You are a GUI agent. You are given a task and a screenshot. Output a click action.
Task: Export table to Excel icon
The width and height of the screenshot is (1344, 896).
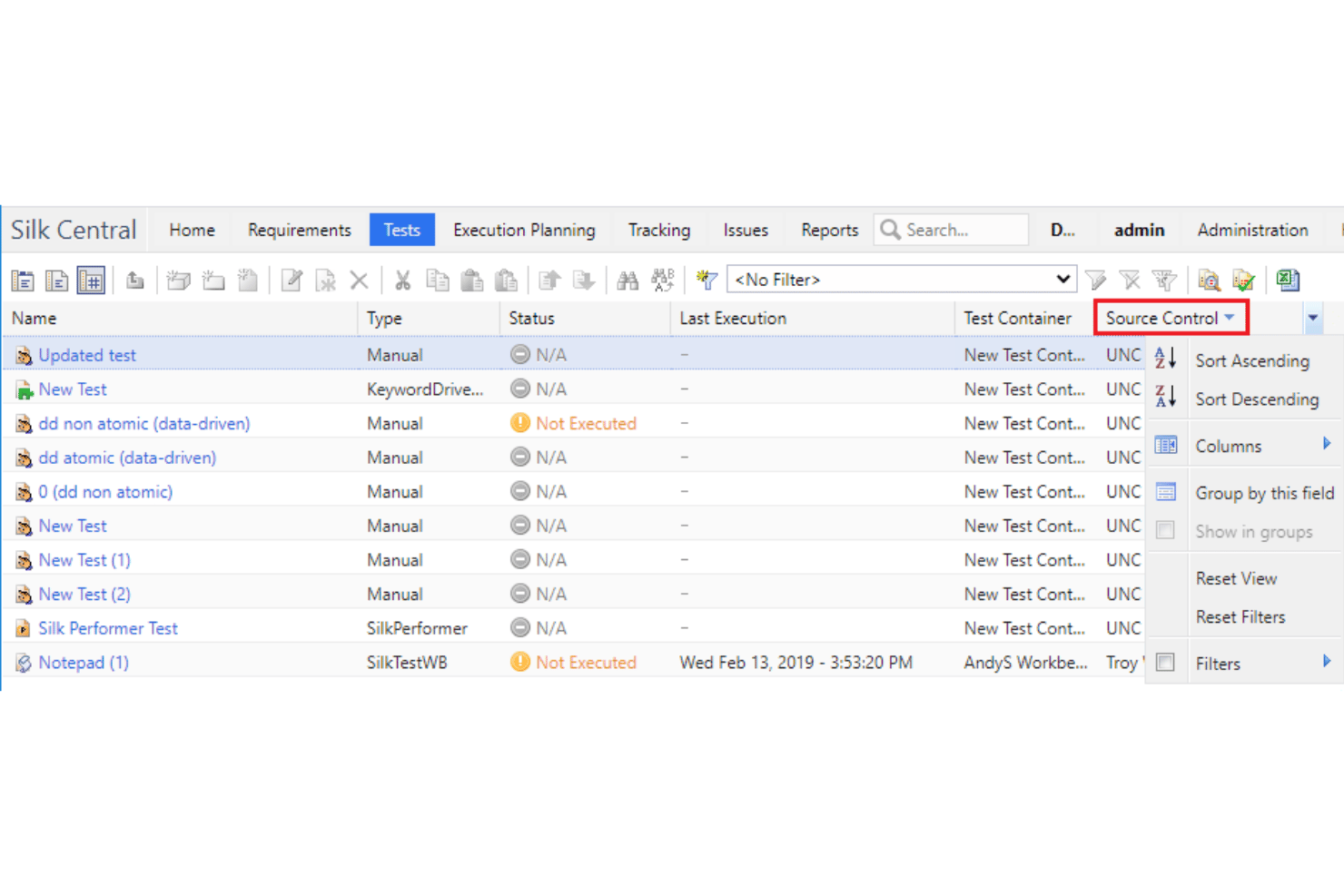(1288, 281)
